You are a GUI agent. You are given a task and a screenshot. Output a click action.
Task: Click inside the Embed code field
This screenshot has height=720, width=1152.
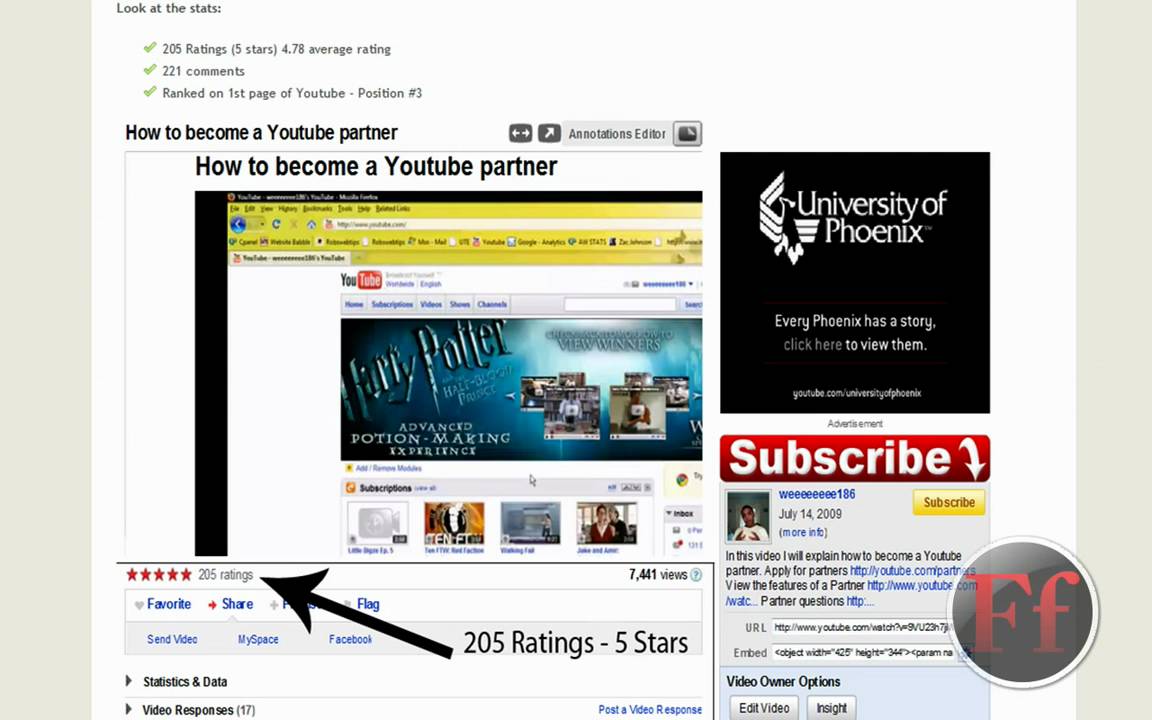click(863, 652)
